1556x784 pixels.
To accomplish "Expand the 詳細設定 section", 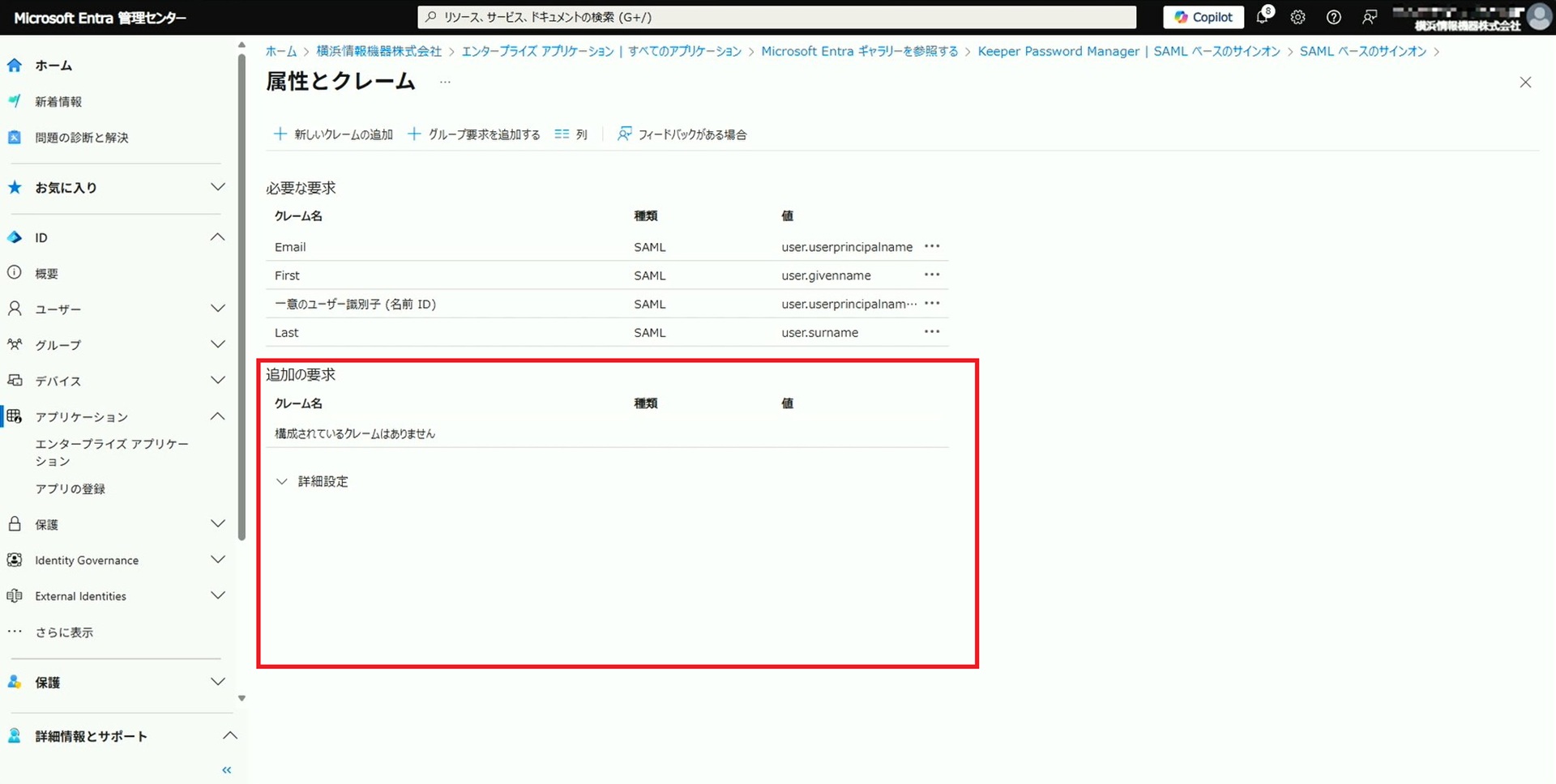I will tap(313, 481).
